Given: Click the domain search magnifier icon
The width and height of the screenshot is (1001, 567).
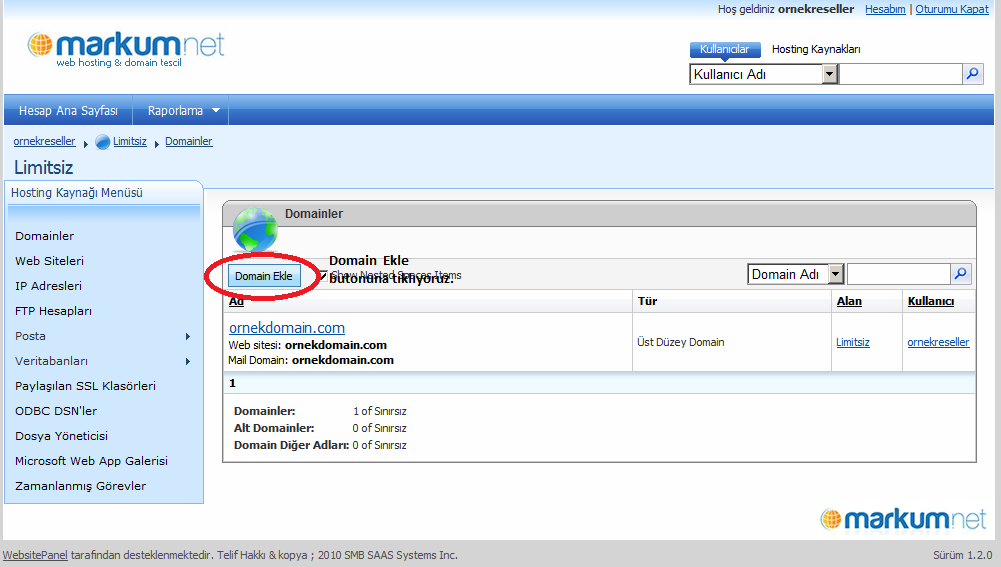Looking at the screenshot, I should tap(961, 274).
